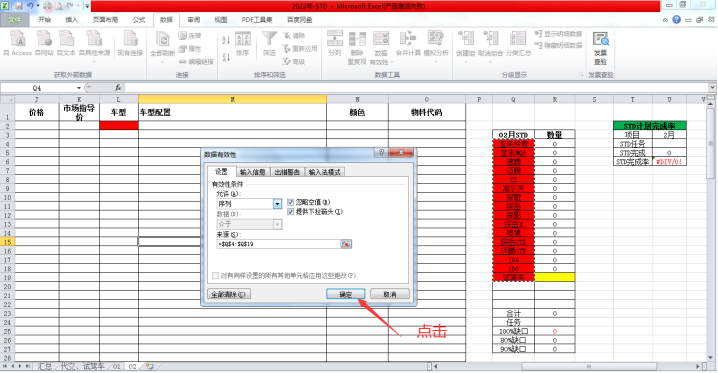
Task: Open the 文件 ribbon tab
Action: click(15, 20)
